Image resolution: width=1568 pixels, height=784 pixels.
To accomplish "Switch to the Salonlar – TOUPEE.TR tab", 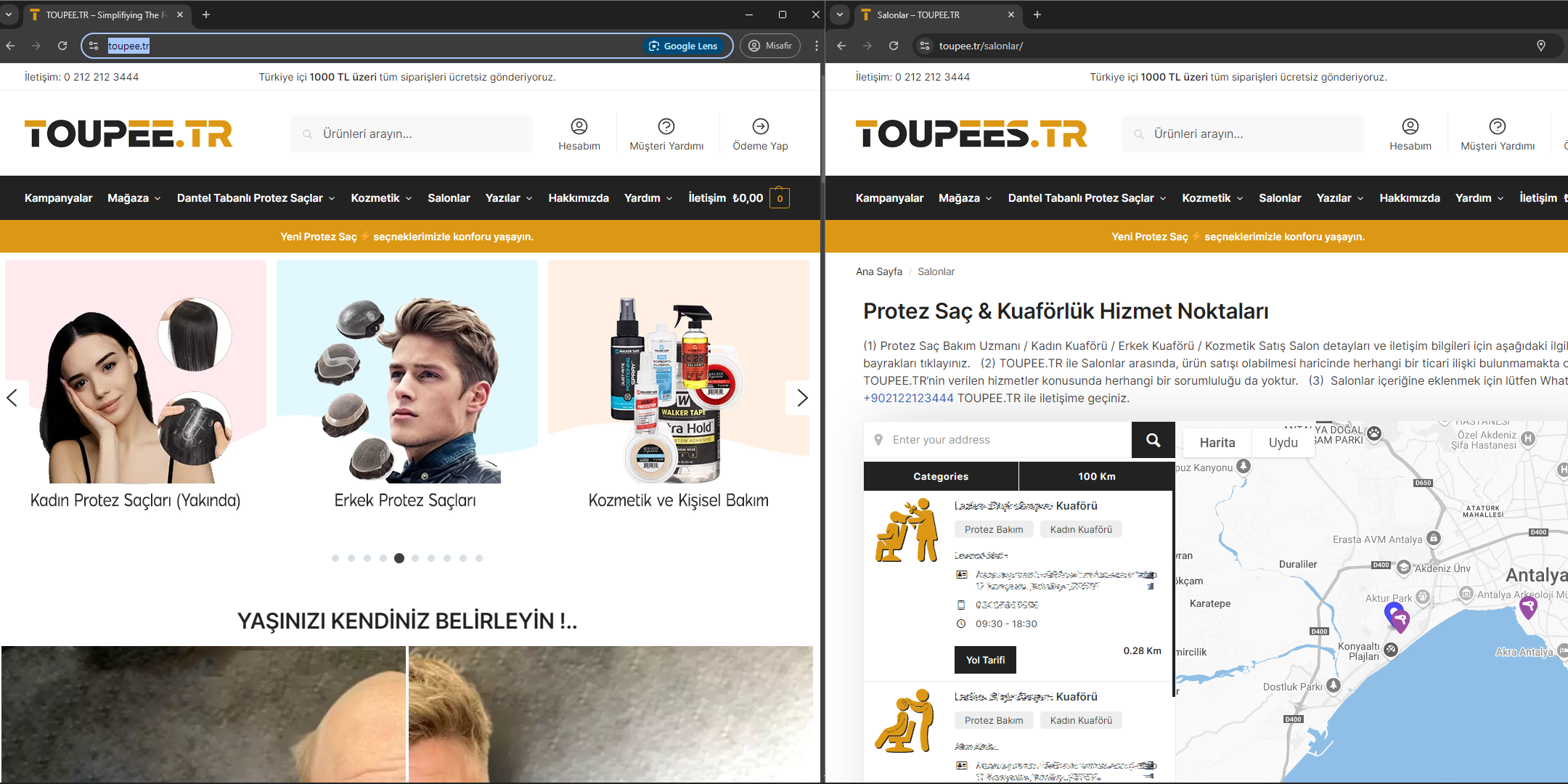I will [x=918, y=15].
